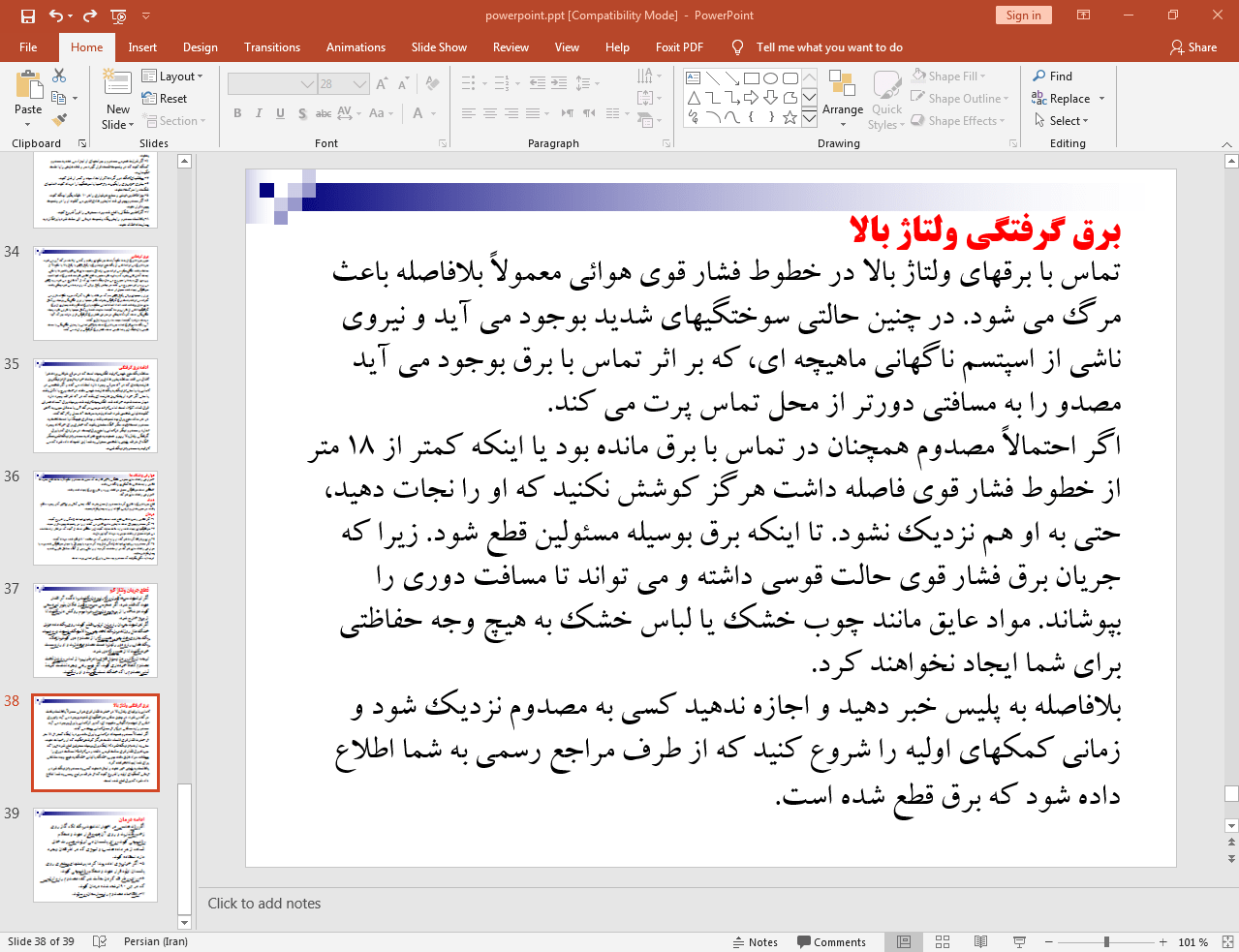The image size is (1239, 952).
Task: Toggle Italic formatting
Action: [259, 113]
